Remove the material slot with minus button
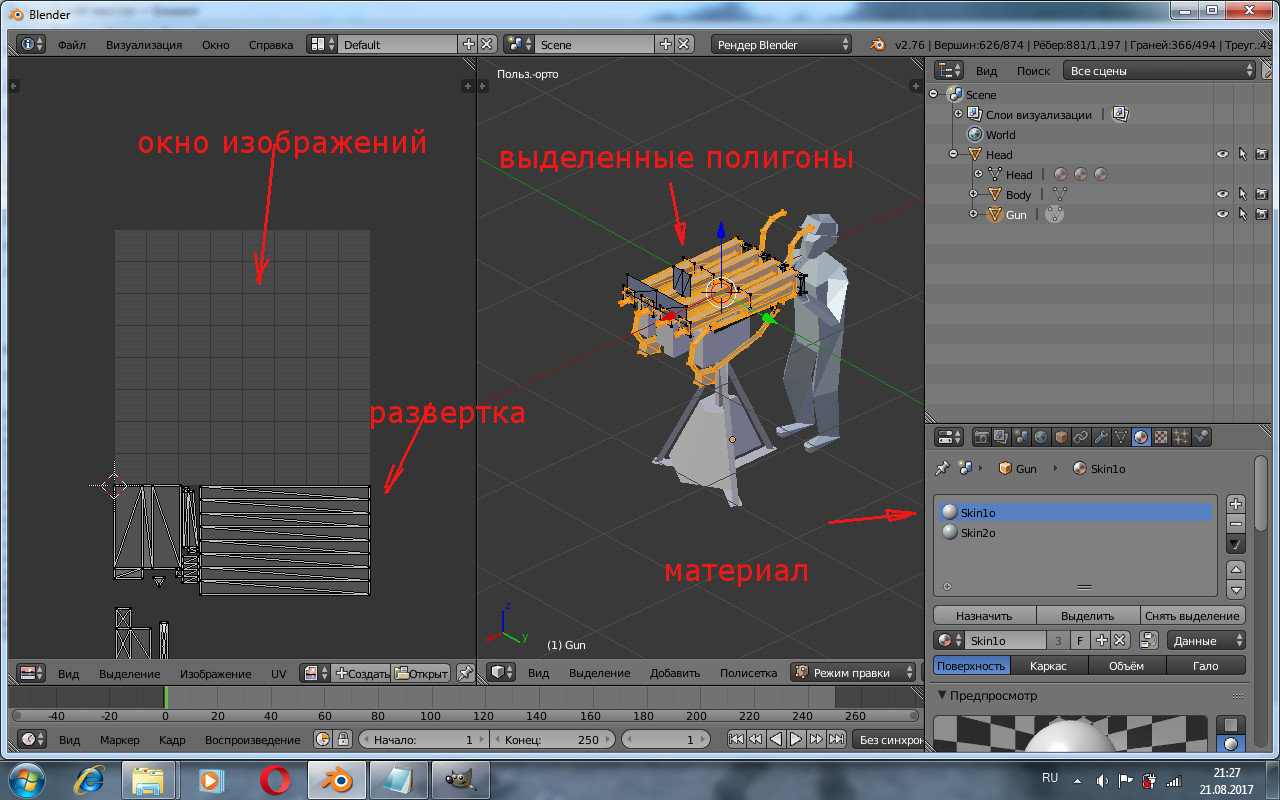This screenshot has height=800, width=1280. tap(1236, 524)
